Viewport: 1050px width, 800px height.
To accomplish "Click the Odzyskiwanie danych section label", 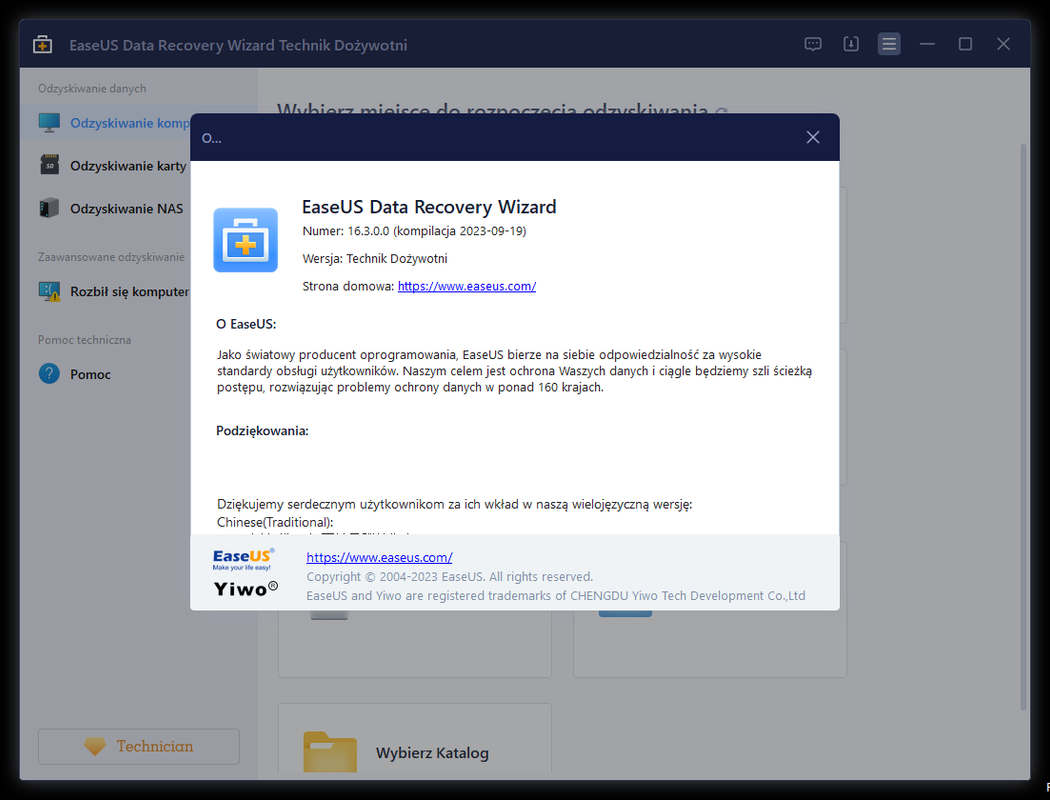I will 92,88.
